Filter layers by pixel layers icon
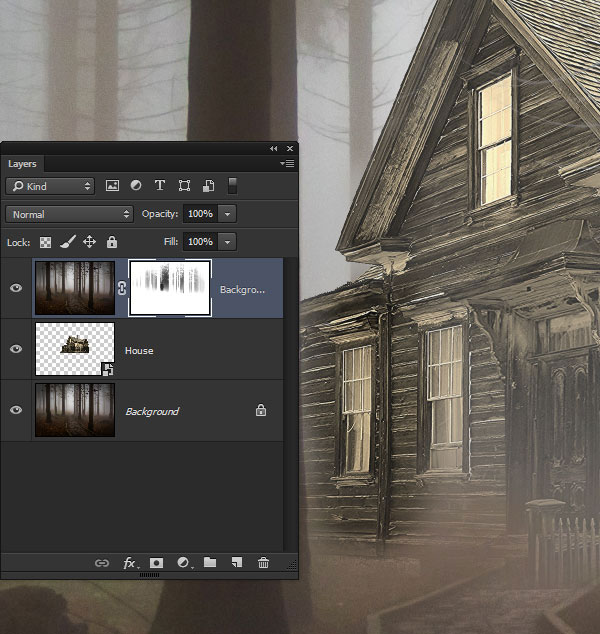This screenshot has width=600, height=634. [x=112, y=186]
